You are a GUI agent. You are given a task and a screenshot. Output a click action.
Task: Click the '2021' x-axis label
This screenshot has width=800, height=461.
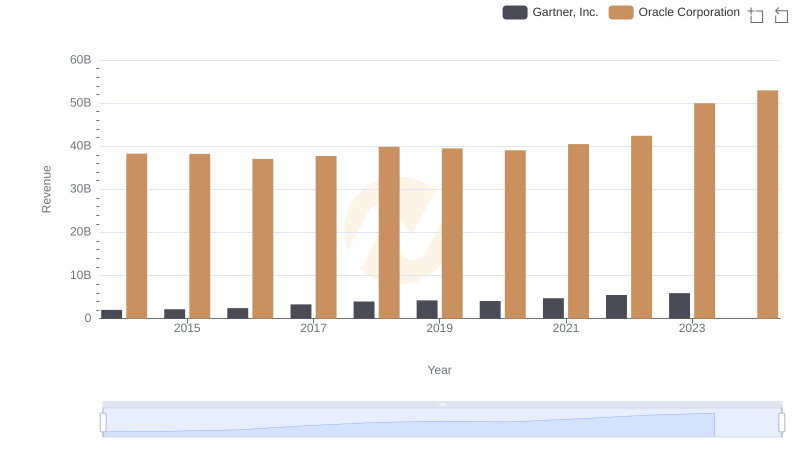coord(565,328)
